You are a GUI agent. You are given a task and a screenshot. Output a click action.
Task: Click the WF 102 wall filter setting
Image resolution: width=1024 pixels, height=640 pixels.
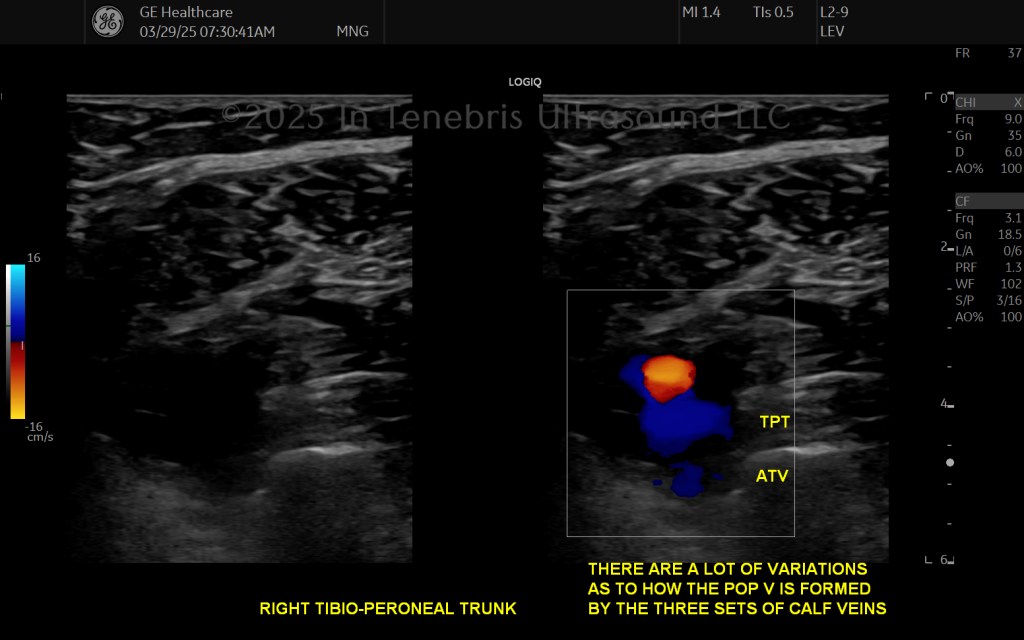coord(989,283)
